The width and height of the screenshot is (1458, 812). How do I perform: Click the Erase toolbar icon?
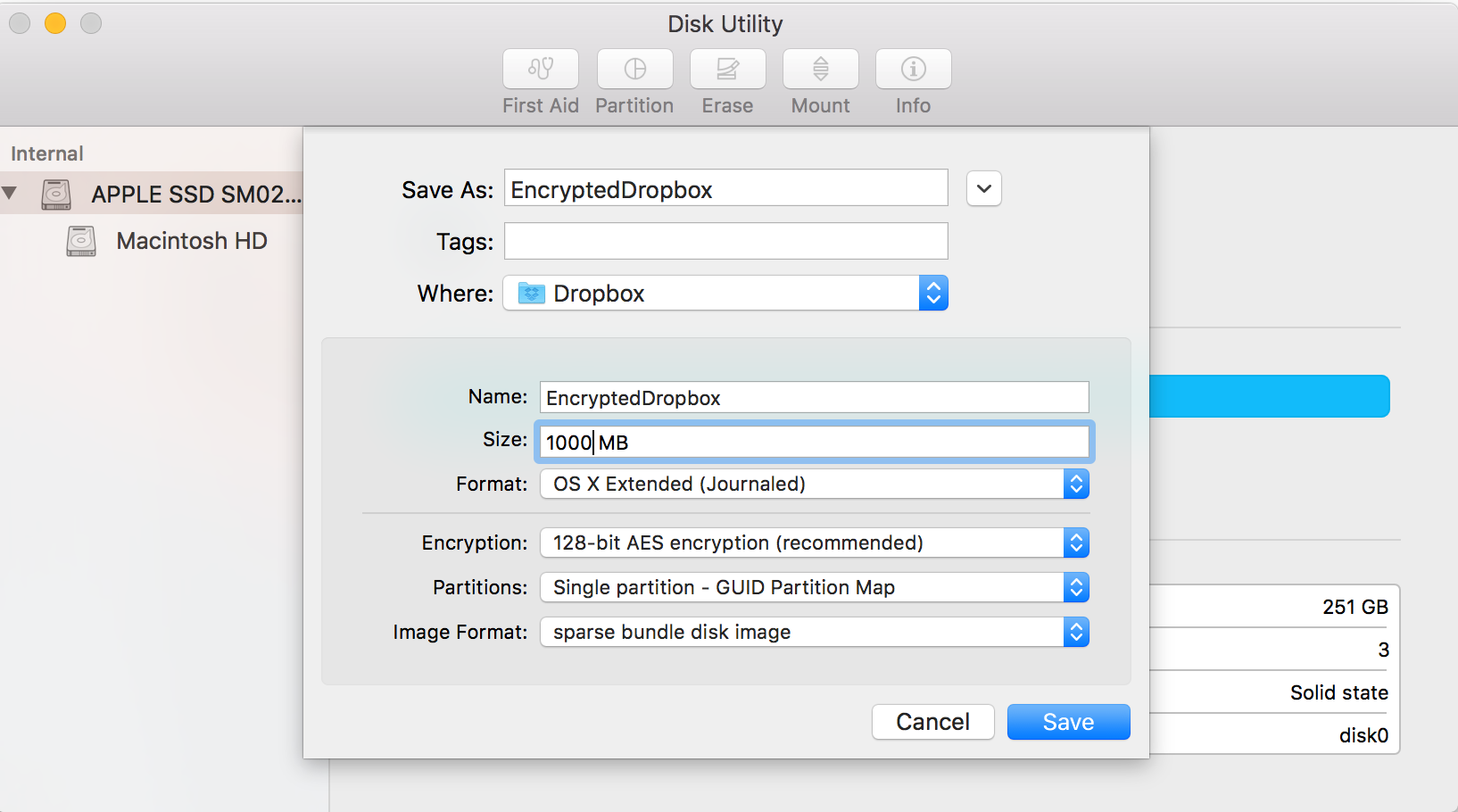tap(727, 69)
